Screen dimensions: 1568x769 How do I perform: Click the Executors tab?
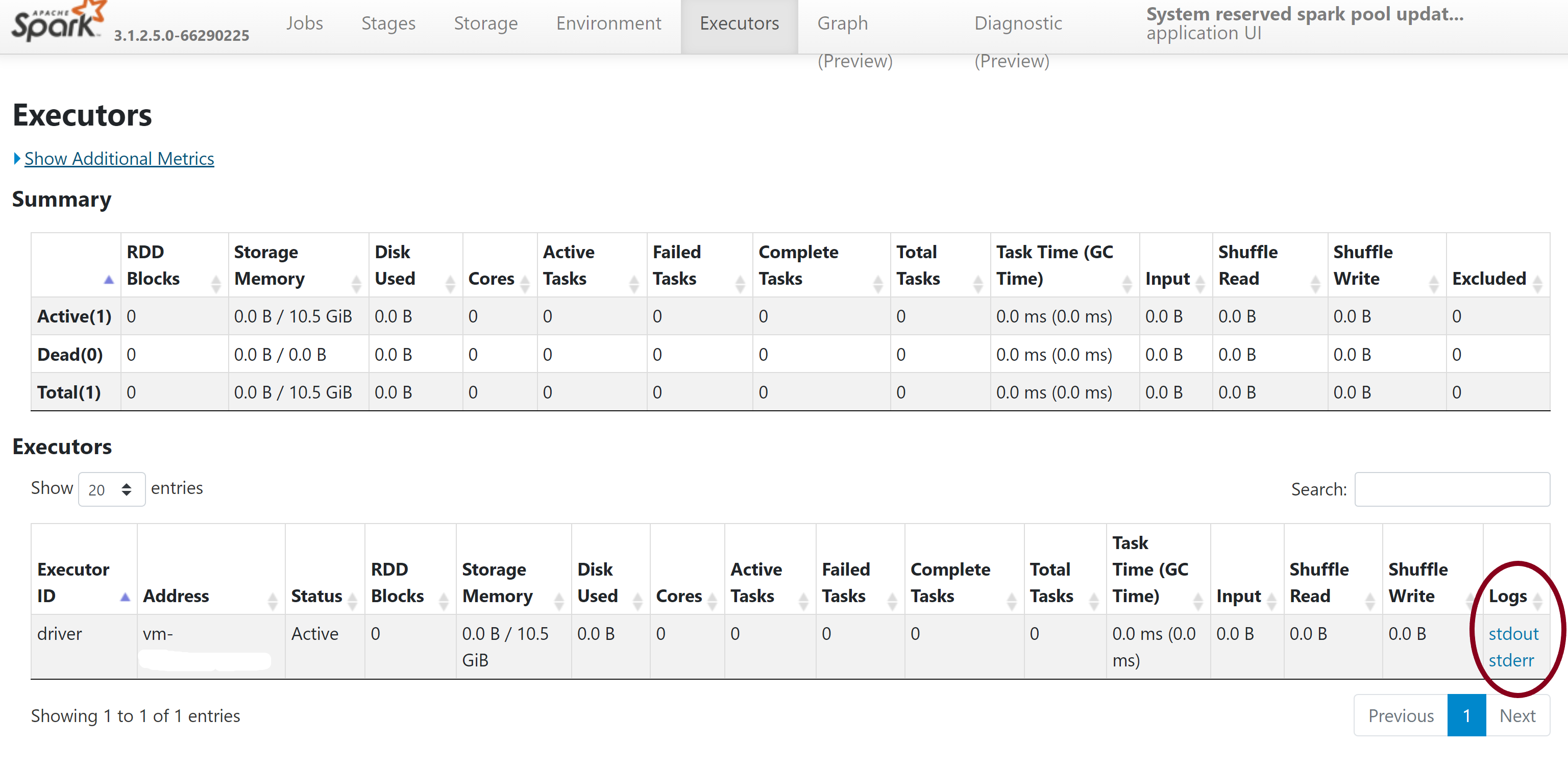tap(739, 22)
